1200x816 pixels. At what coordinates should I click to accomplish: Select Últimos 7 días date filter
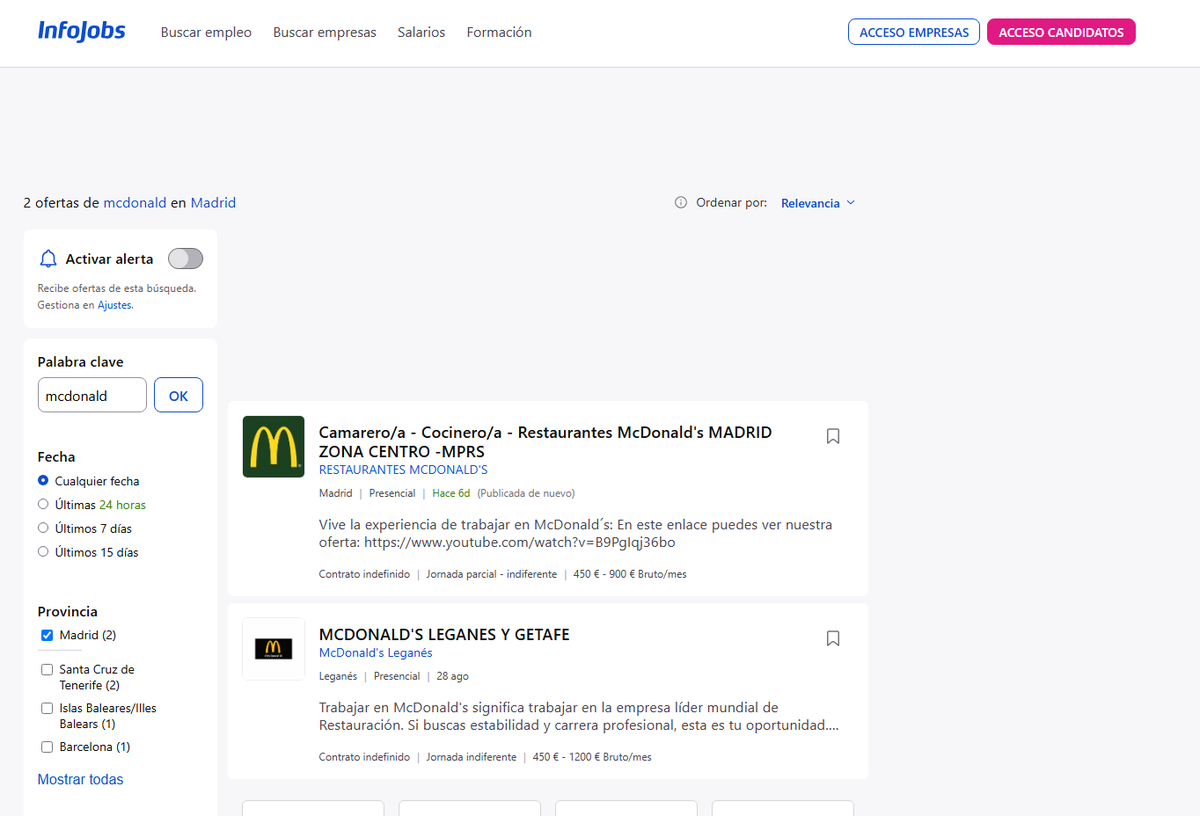[43, 528]
